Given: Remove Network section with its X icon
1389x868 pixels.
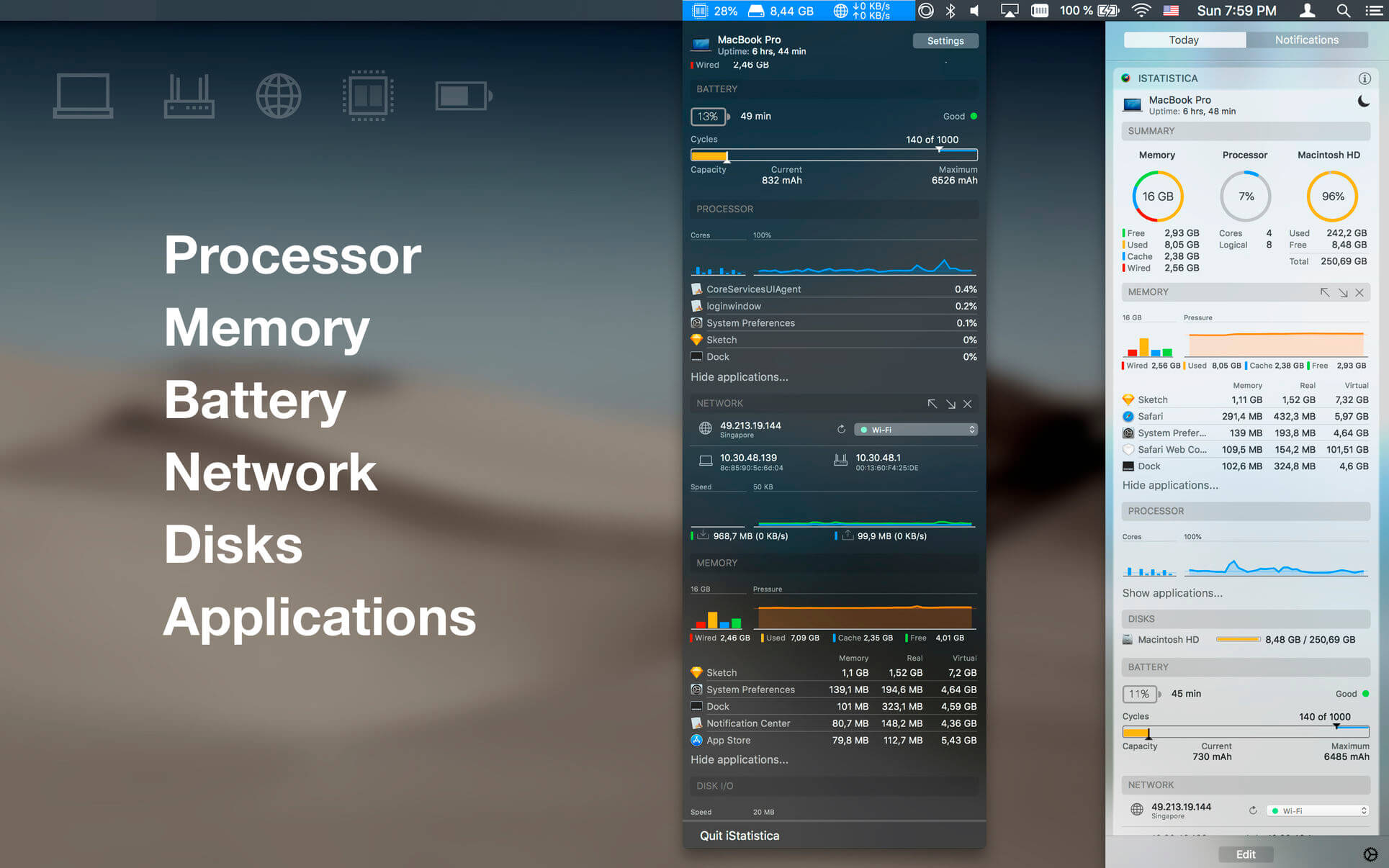Looking at the screenshot, I should click(968, 404).
